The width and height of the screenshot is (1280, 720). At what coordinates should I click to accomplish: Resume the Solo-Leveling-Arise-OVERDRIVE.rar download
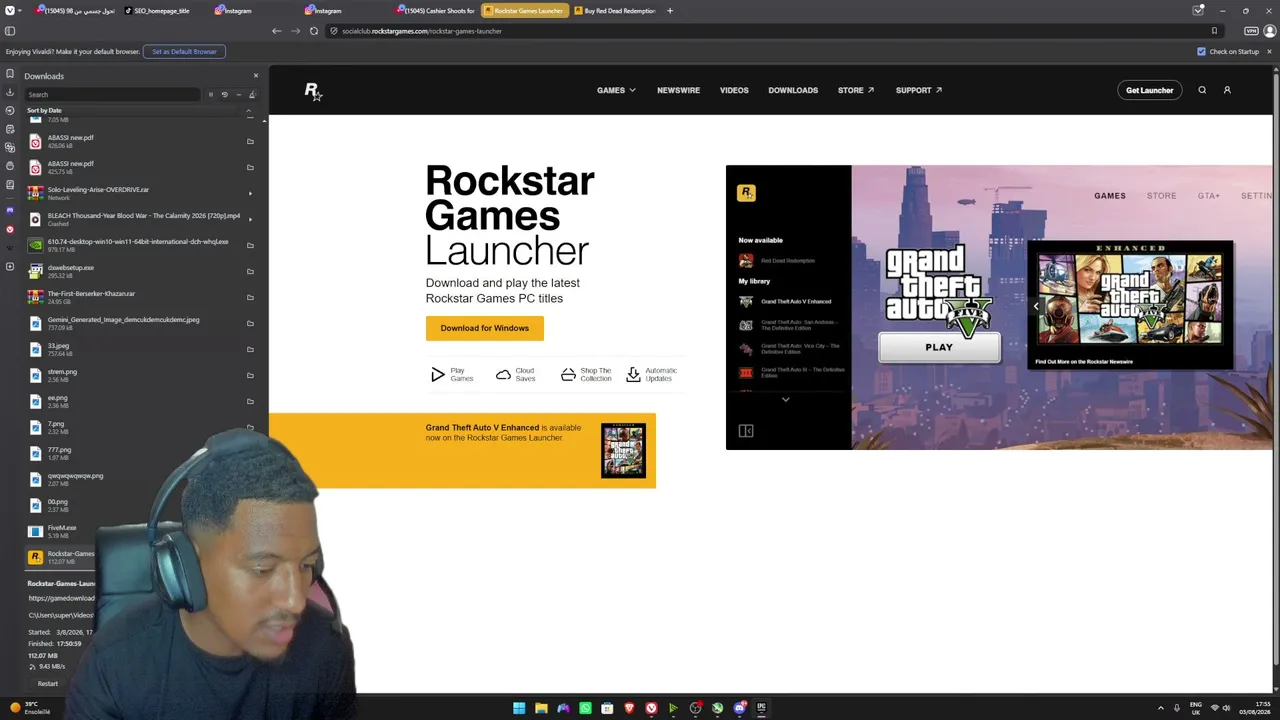(250, 193)
